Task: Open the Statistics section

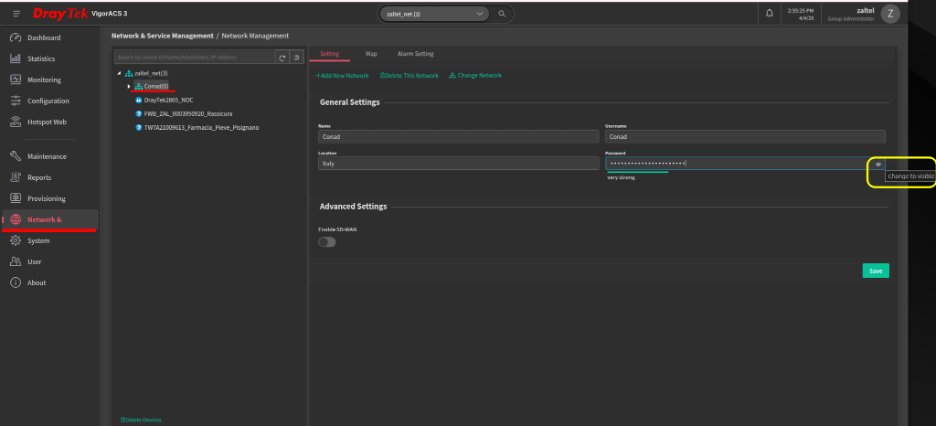Action: point(41,58)
